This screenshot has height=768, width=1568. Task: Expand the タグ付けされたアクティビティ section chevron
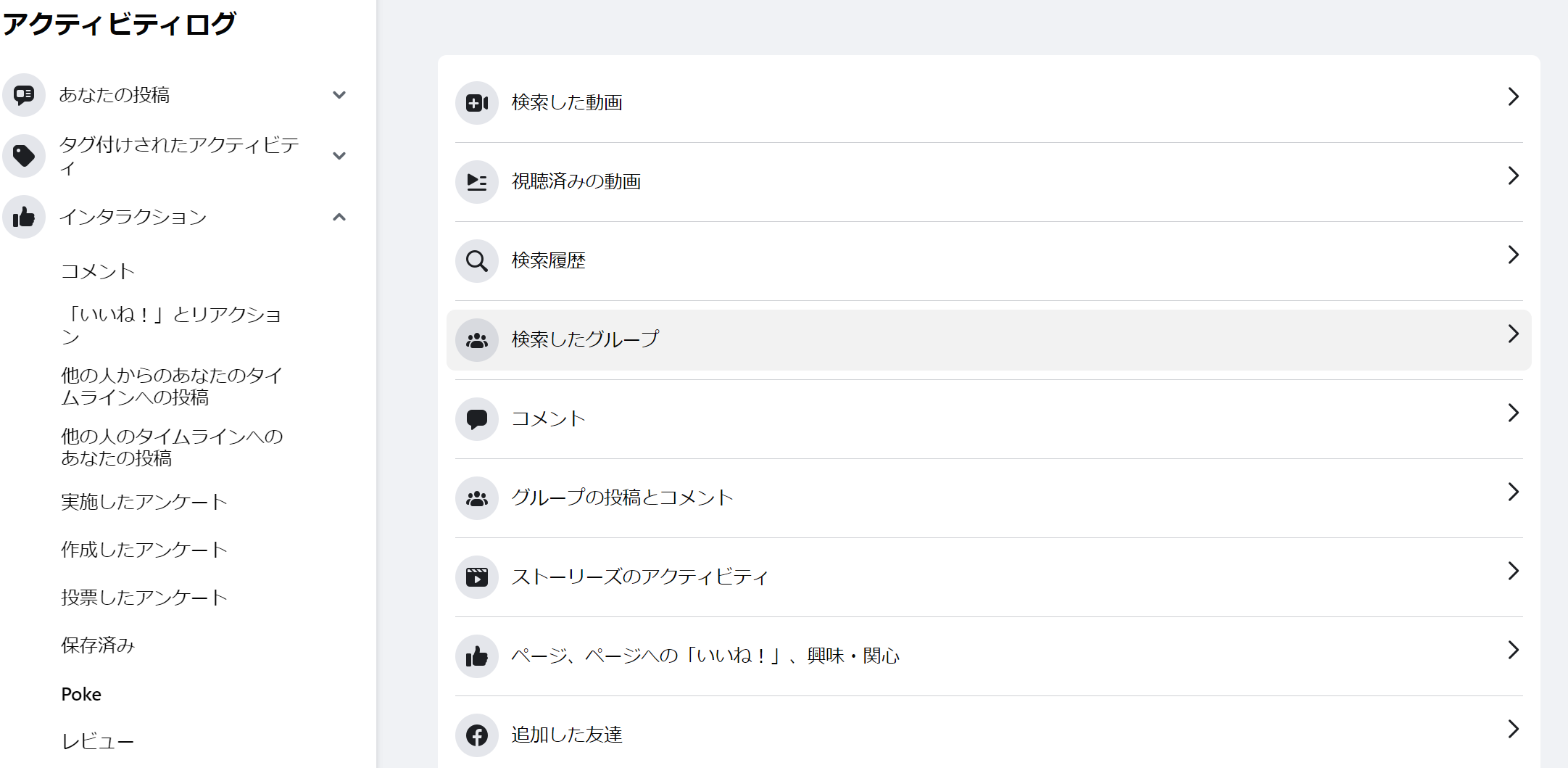click(339, 156)
